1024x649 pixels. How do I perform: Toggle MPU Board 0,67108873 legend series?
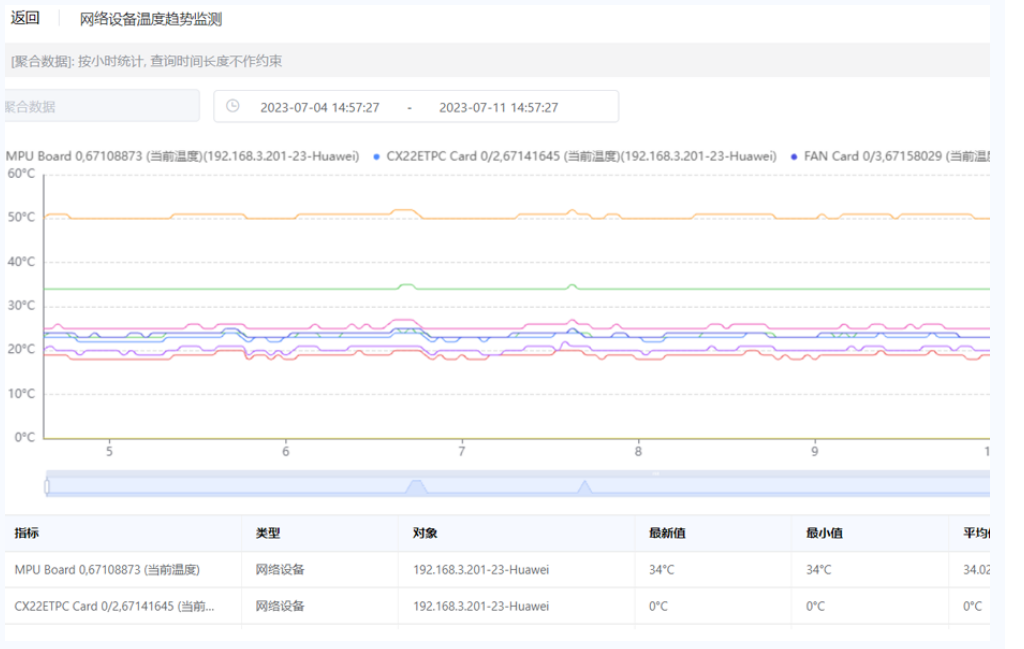tap(182, 156)
